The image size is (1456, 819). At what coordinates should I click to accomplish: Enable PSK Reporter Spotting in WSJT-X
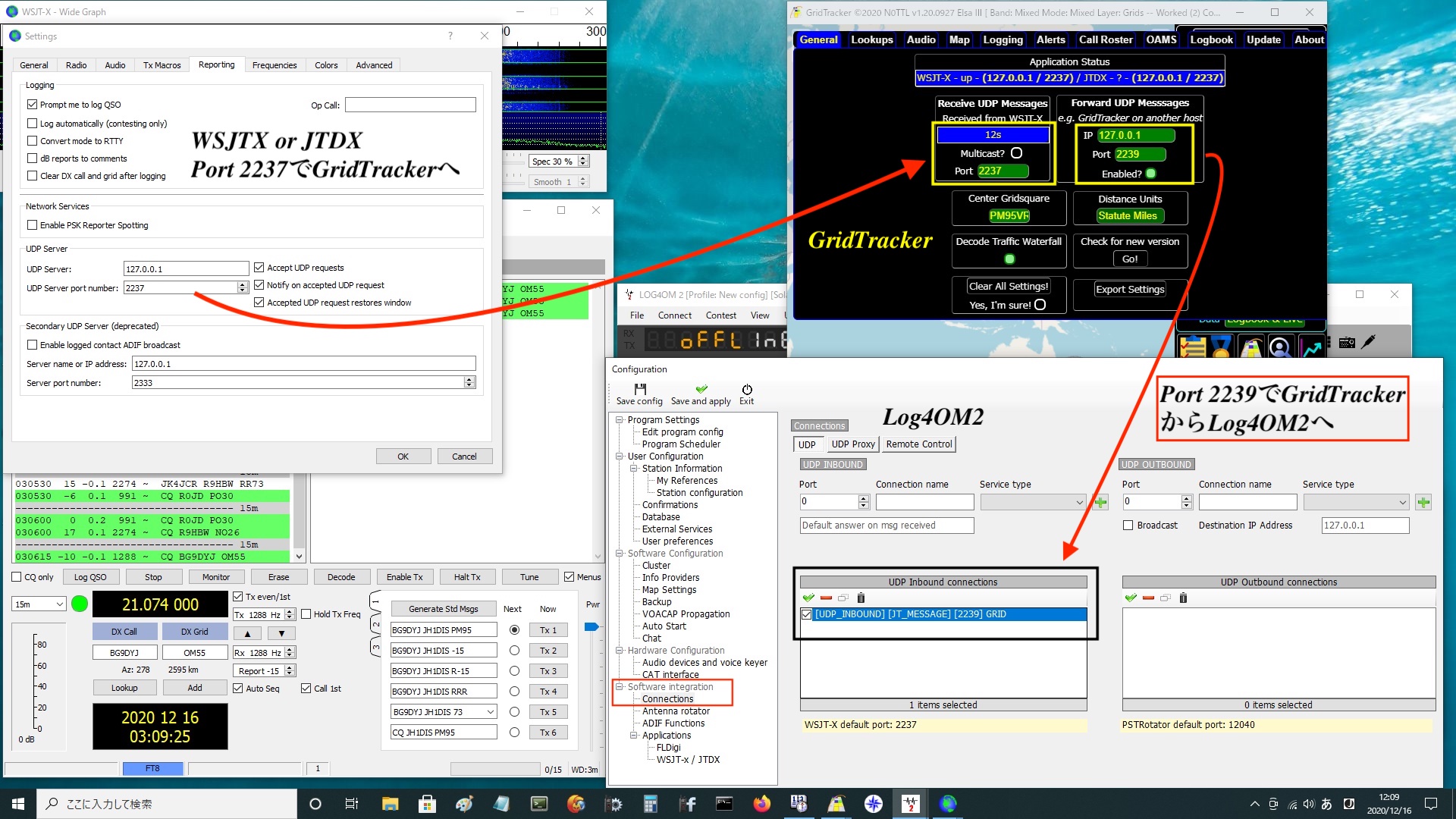[32, 224]
